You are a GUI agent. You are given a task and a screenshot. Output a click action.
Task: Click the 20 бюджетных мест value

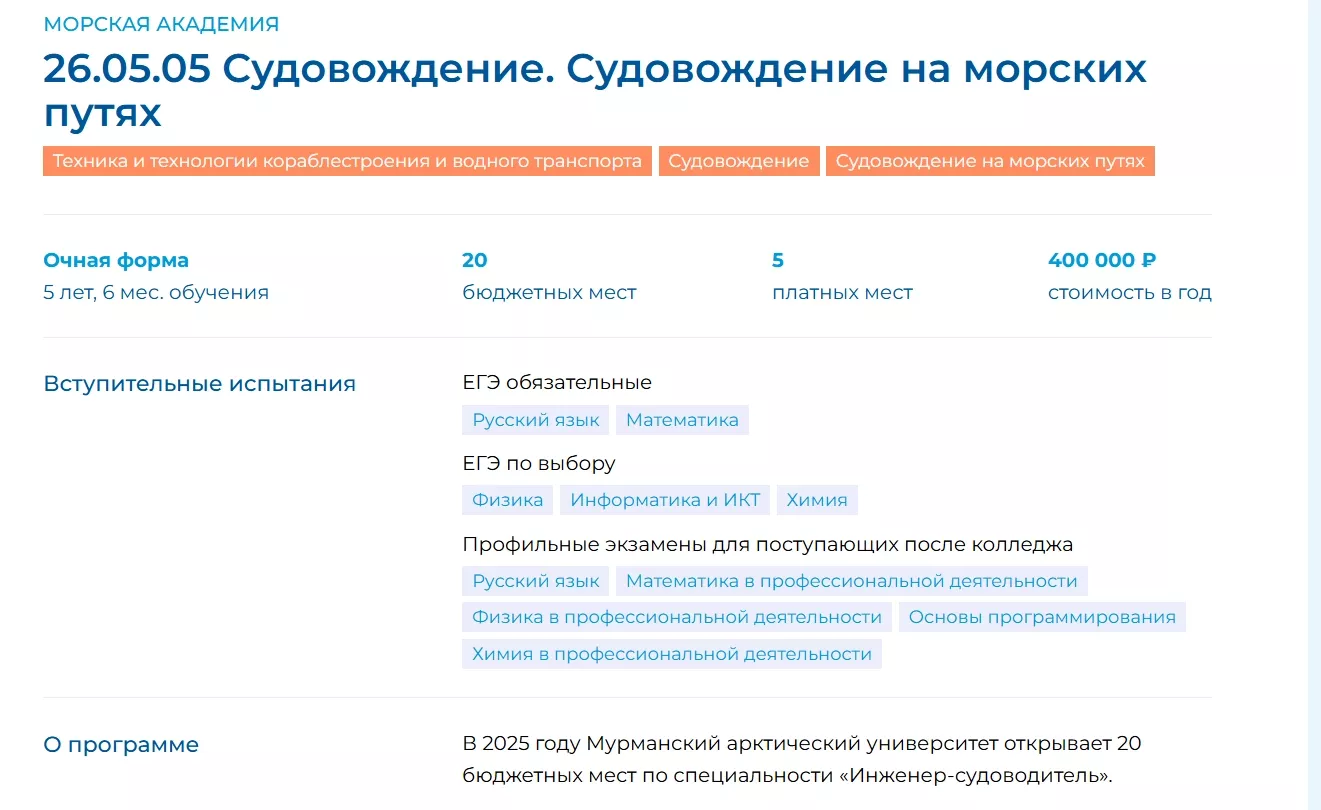[x=475, y=260]
